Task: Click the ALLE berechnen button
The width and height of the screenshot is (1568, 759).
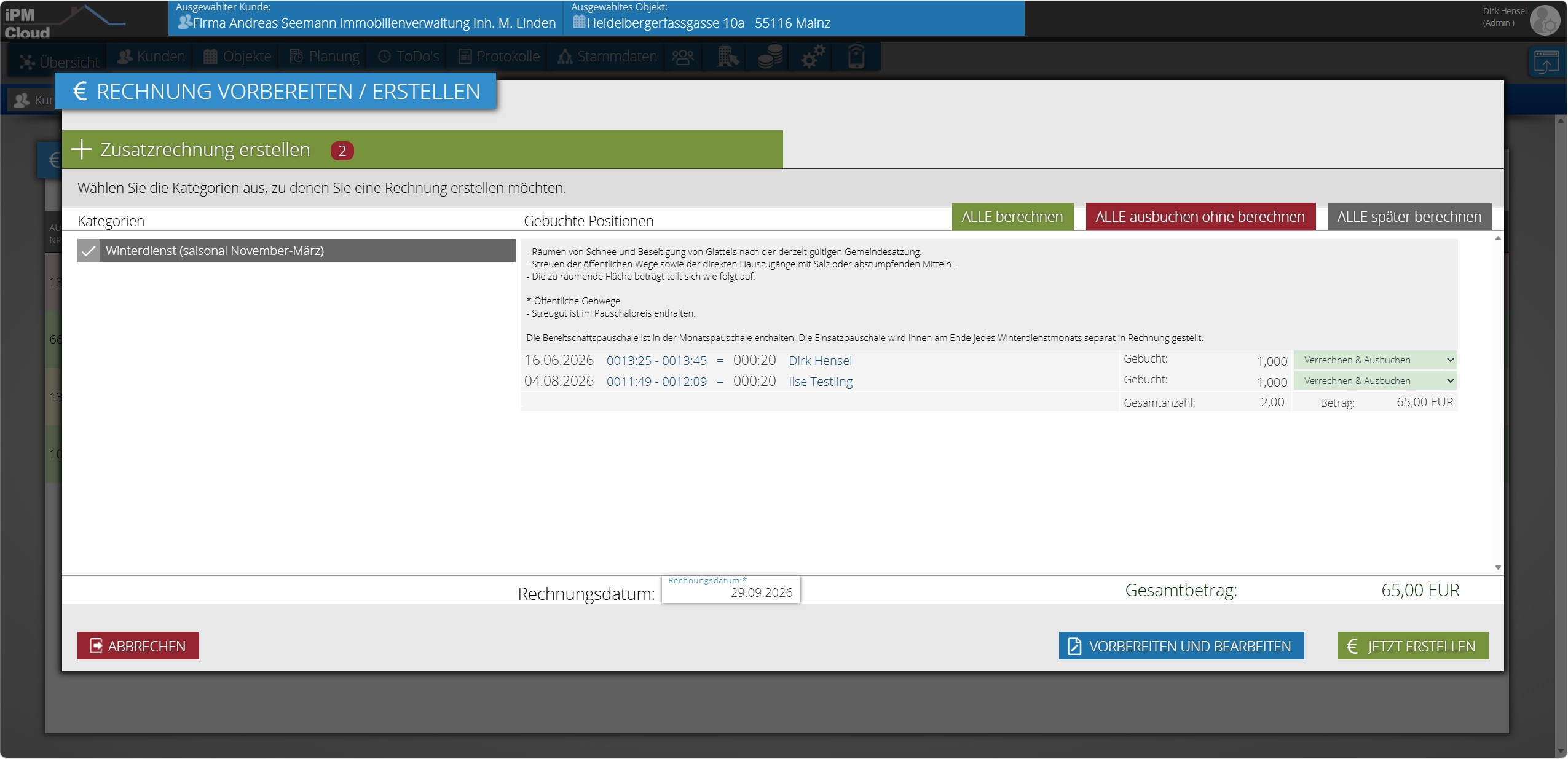Action: coord(1012,217)
